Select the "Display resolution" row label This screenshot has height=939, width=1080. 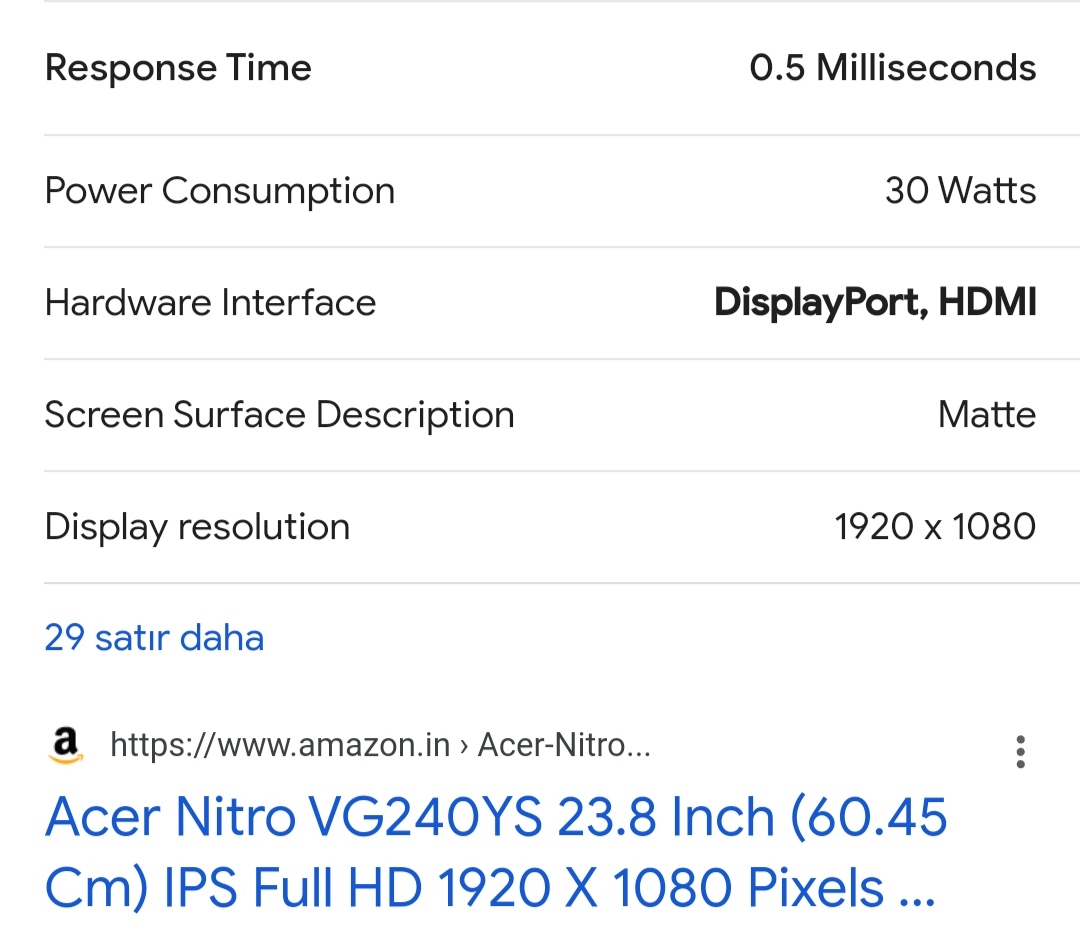click(x=197, y=527)
